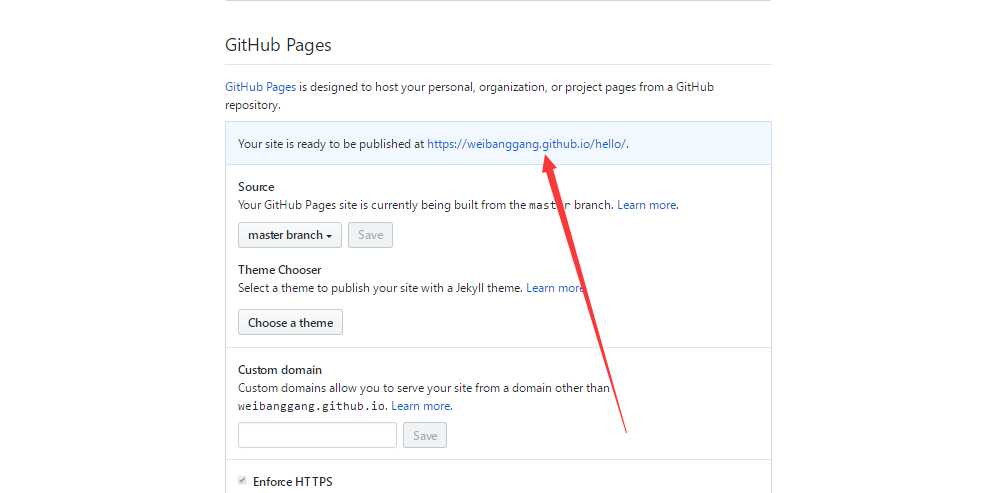987x493 pixels.
Task: Open the weibanggang.github.io/hello site link
Action: (x=526, y=144)
